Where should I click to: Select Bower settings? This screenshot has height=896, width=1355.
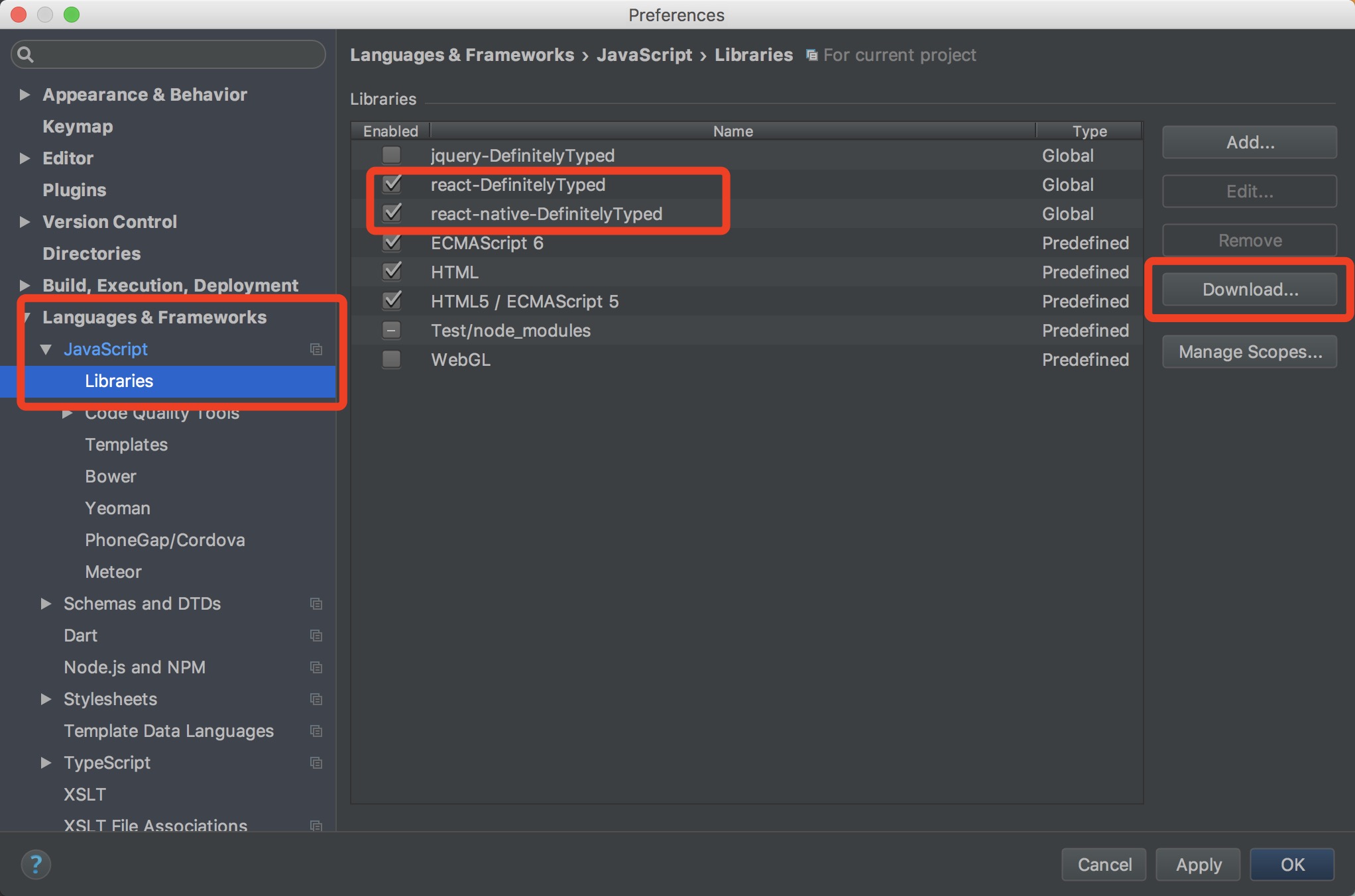click(111, 476)
